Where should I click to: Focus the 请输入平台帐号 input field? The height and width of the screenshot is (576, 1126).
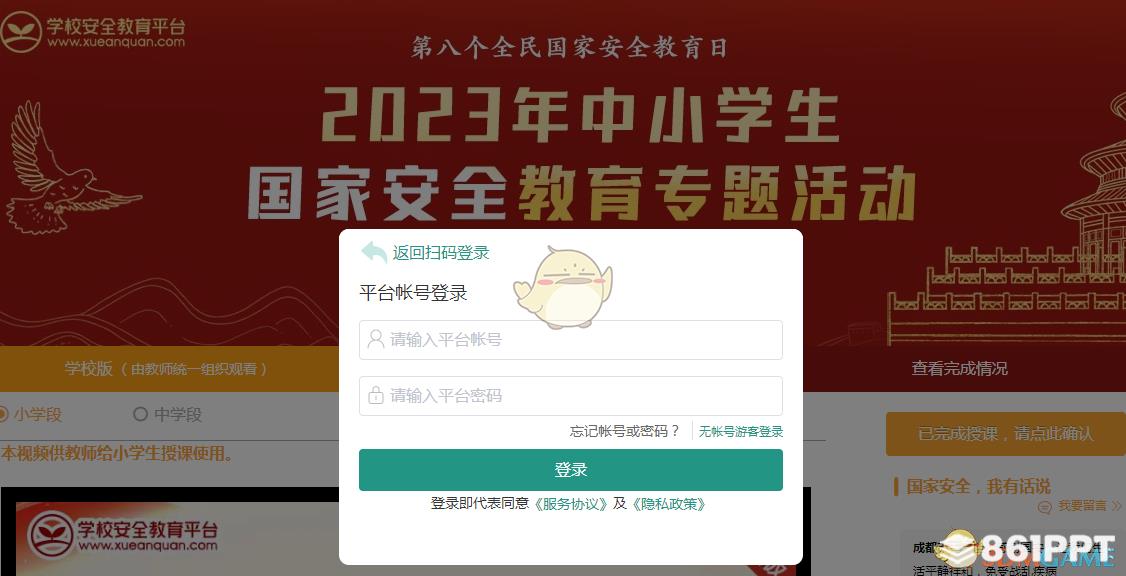pyautogui.click(x=571, y=340)
